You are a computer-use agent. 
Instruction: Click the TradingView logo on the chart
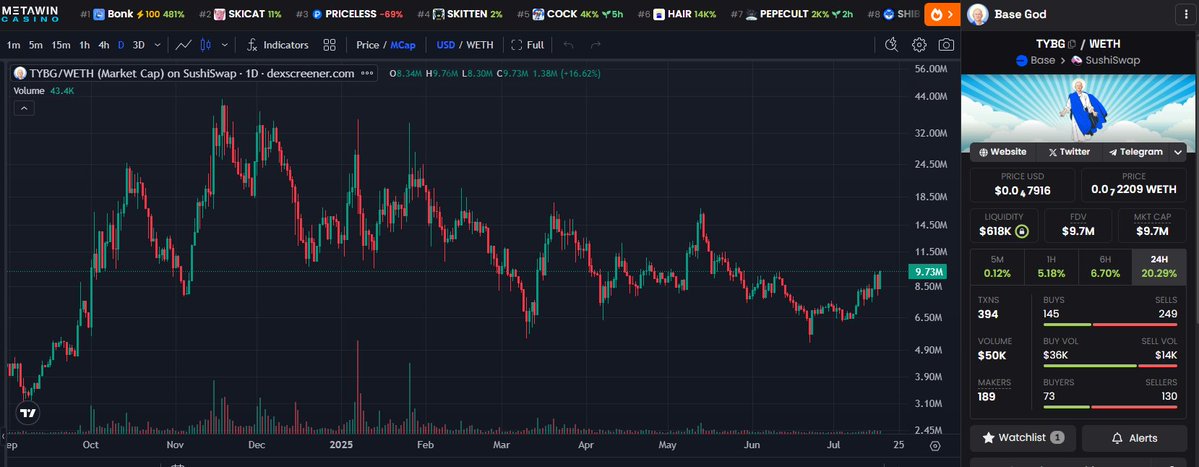point(28,413)
